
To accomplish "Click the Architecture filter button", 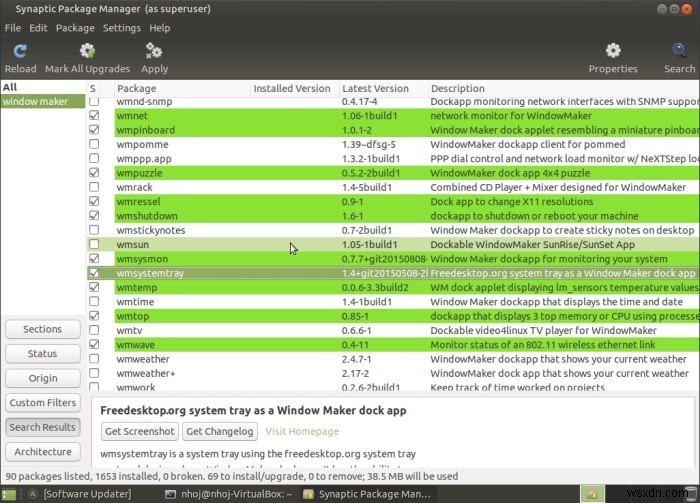I will click(43, 452).
